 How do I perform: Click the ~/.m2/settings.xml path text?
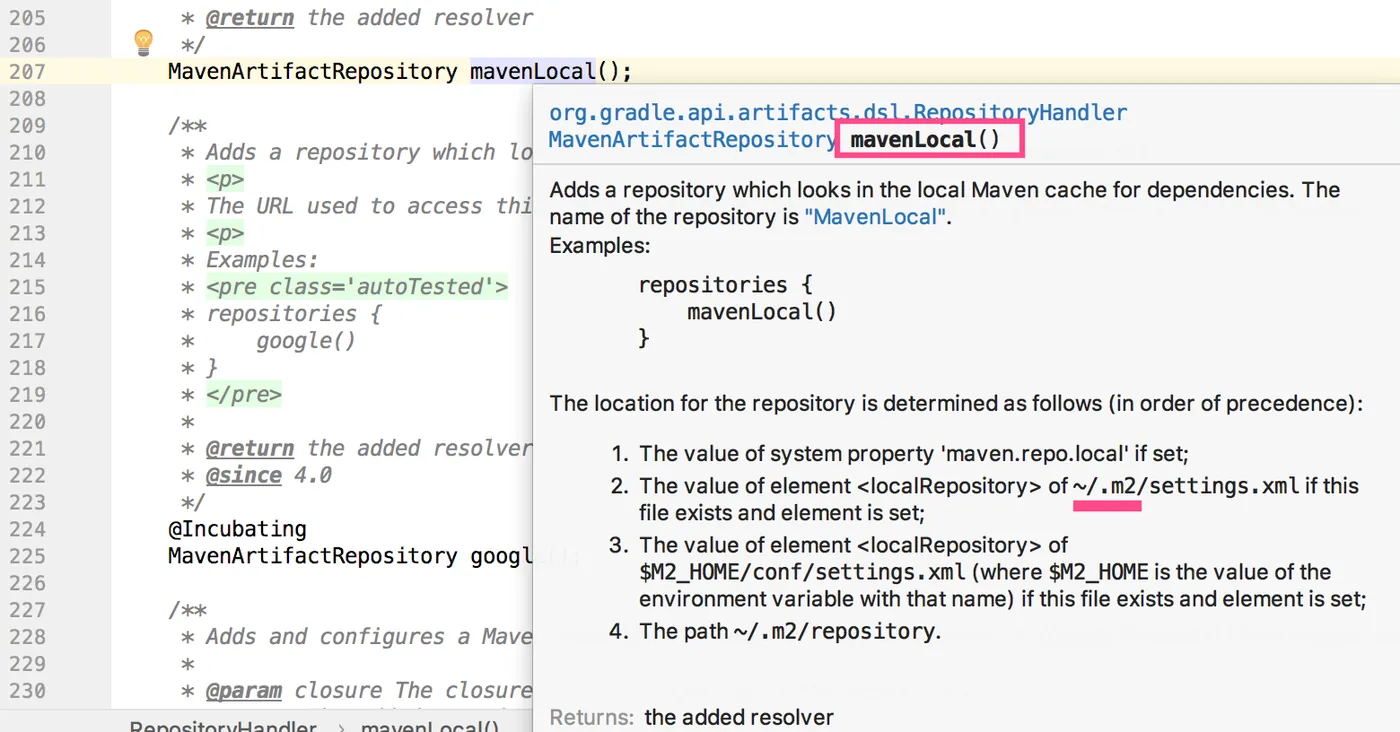point(1186,487)
